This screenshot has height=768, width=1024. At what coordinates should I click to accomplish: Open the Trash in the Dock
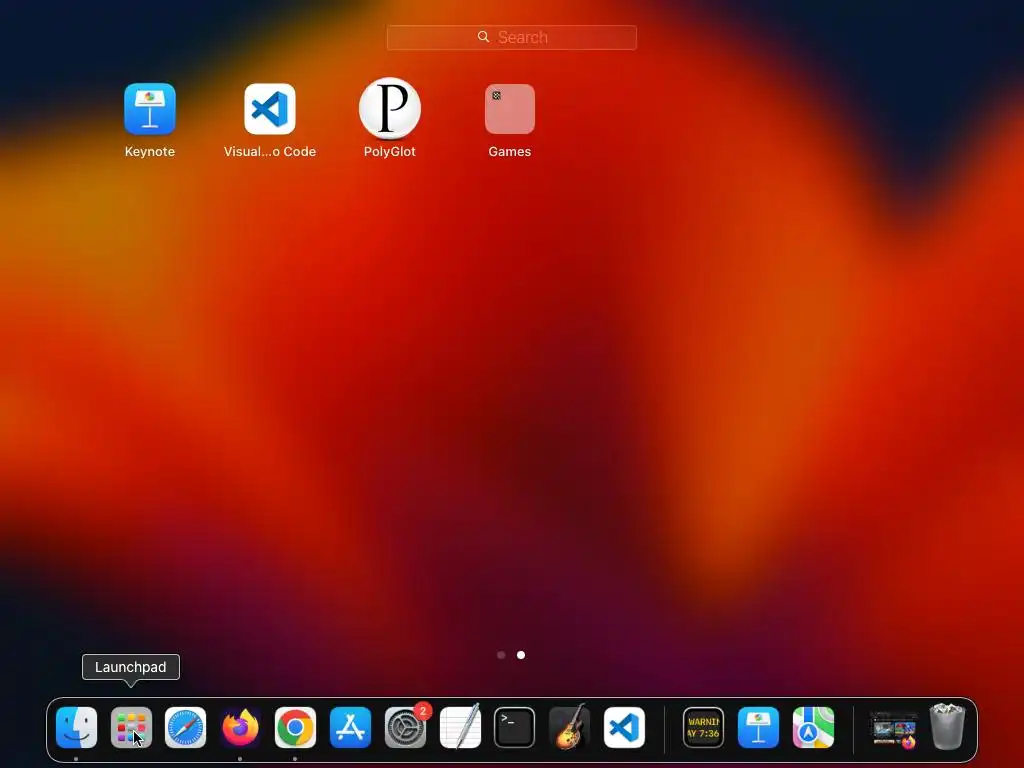tap(947, 726)
